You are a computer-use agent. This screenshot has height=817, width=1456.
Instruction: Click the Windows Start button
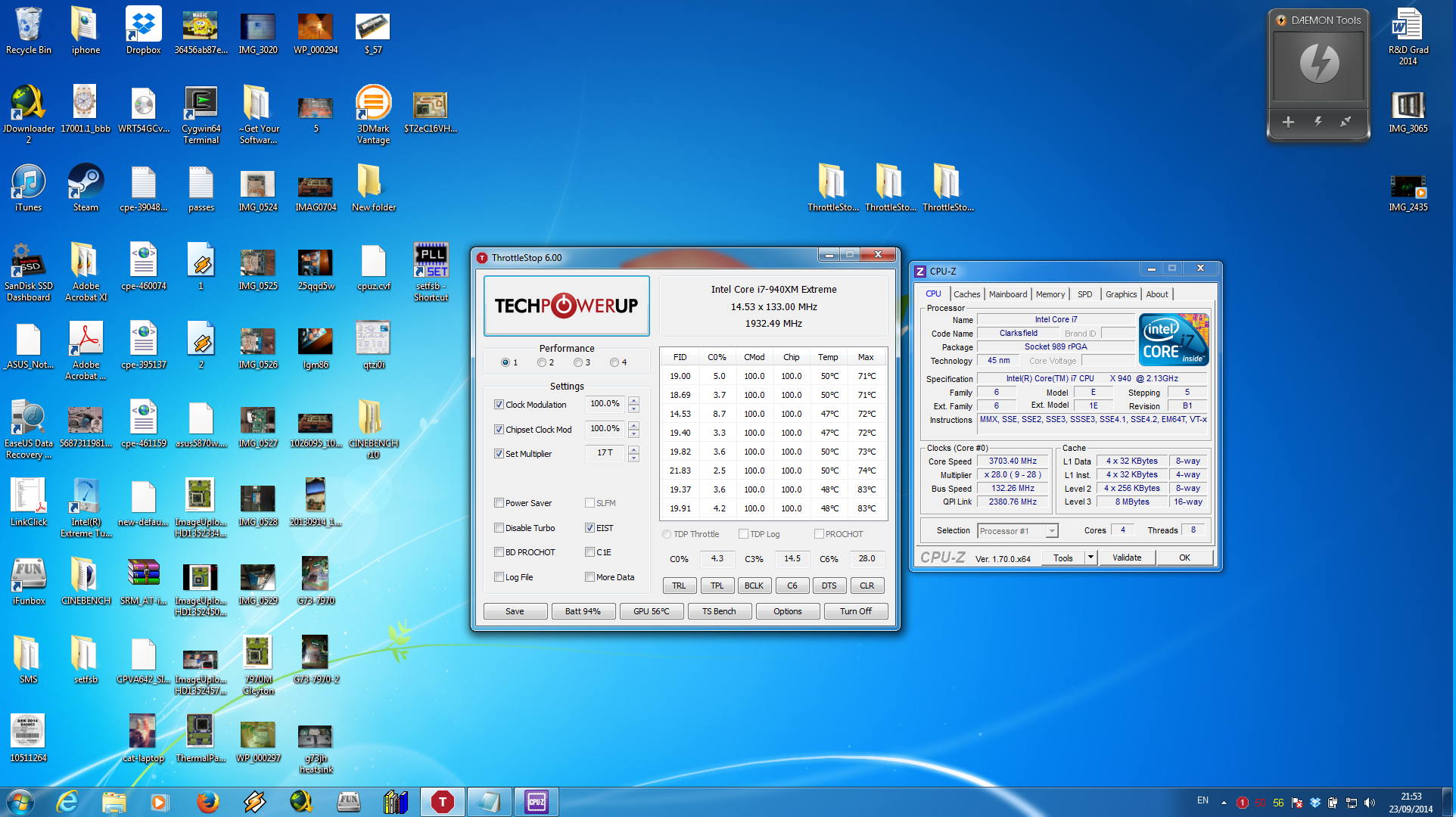click(20, 802)
